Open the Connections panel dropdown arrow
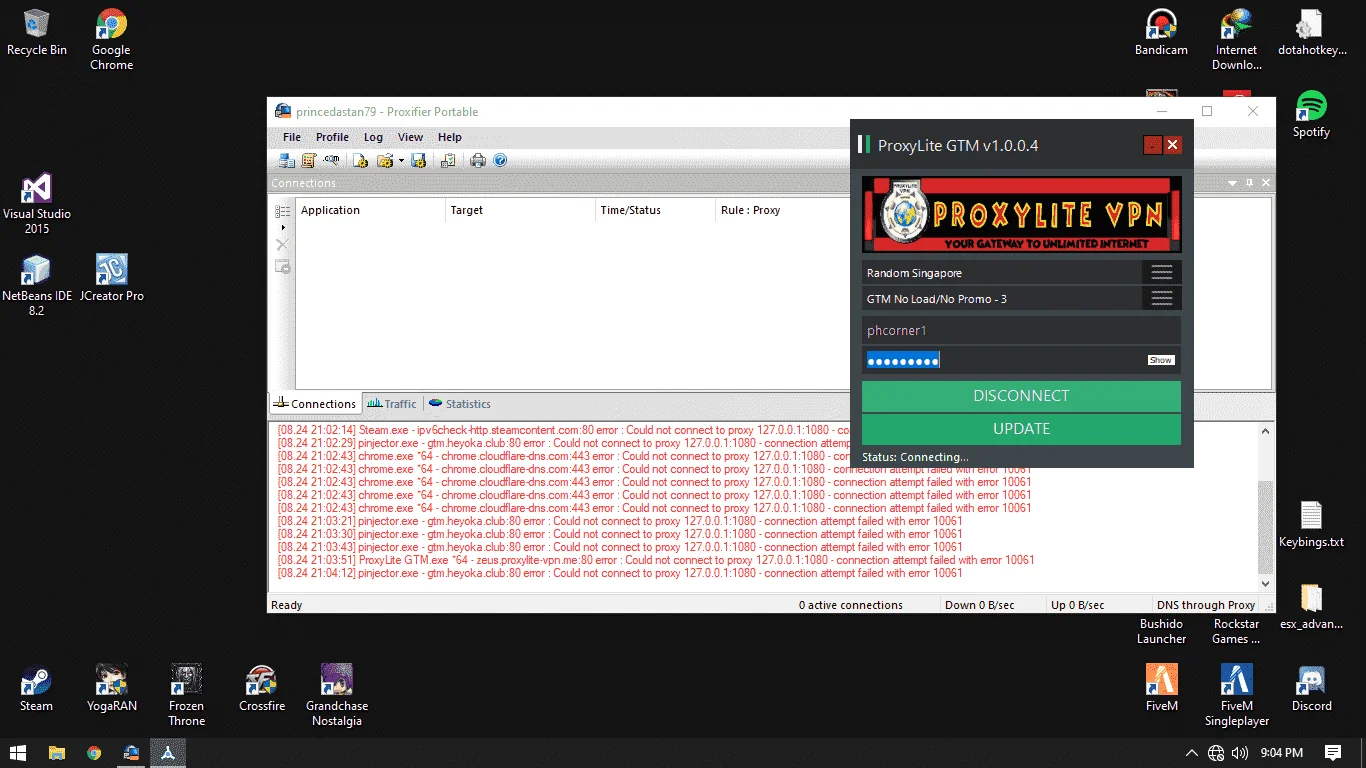The width and height of the screenshot is (1366, 768). tap(1233, 183)
